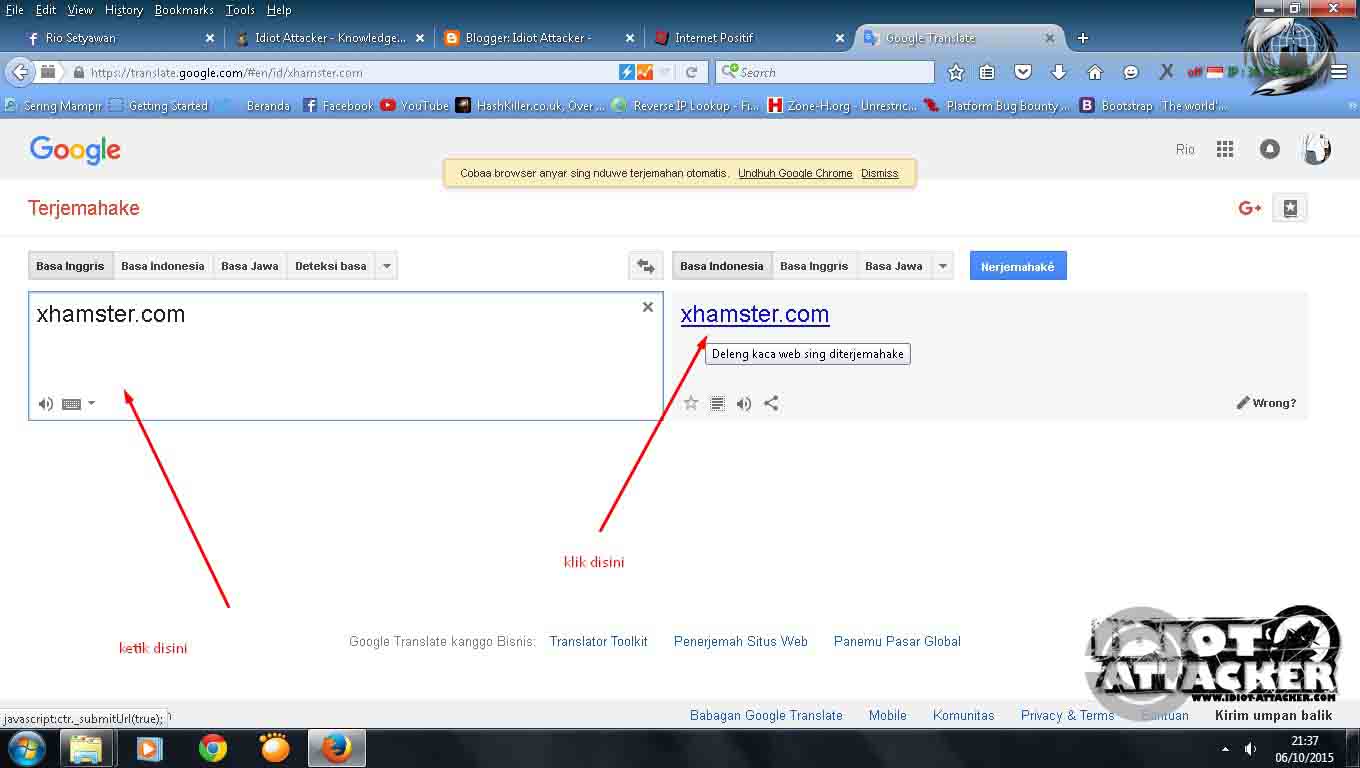Image resolution: width=1360 pixels, height=768 pixels.
Task: Open the File menu
Action: [x=15, y=10]
